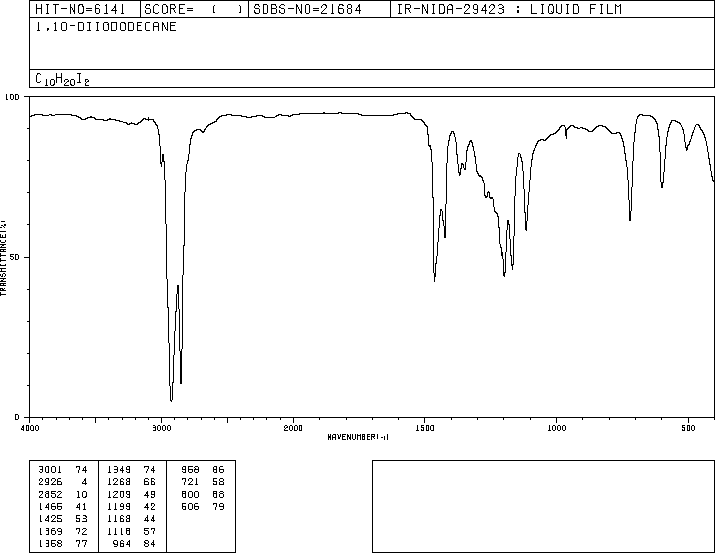The image size is (715, 553).
Task: Click the TRANSMITTANCE y-axis title
Action: [3, 258]
